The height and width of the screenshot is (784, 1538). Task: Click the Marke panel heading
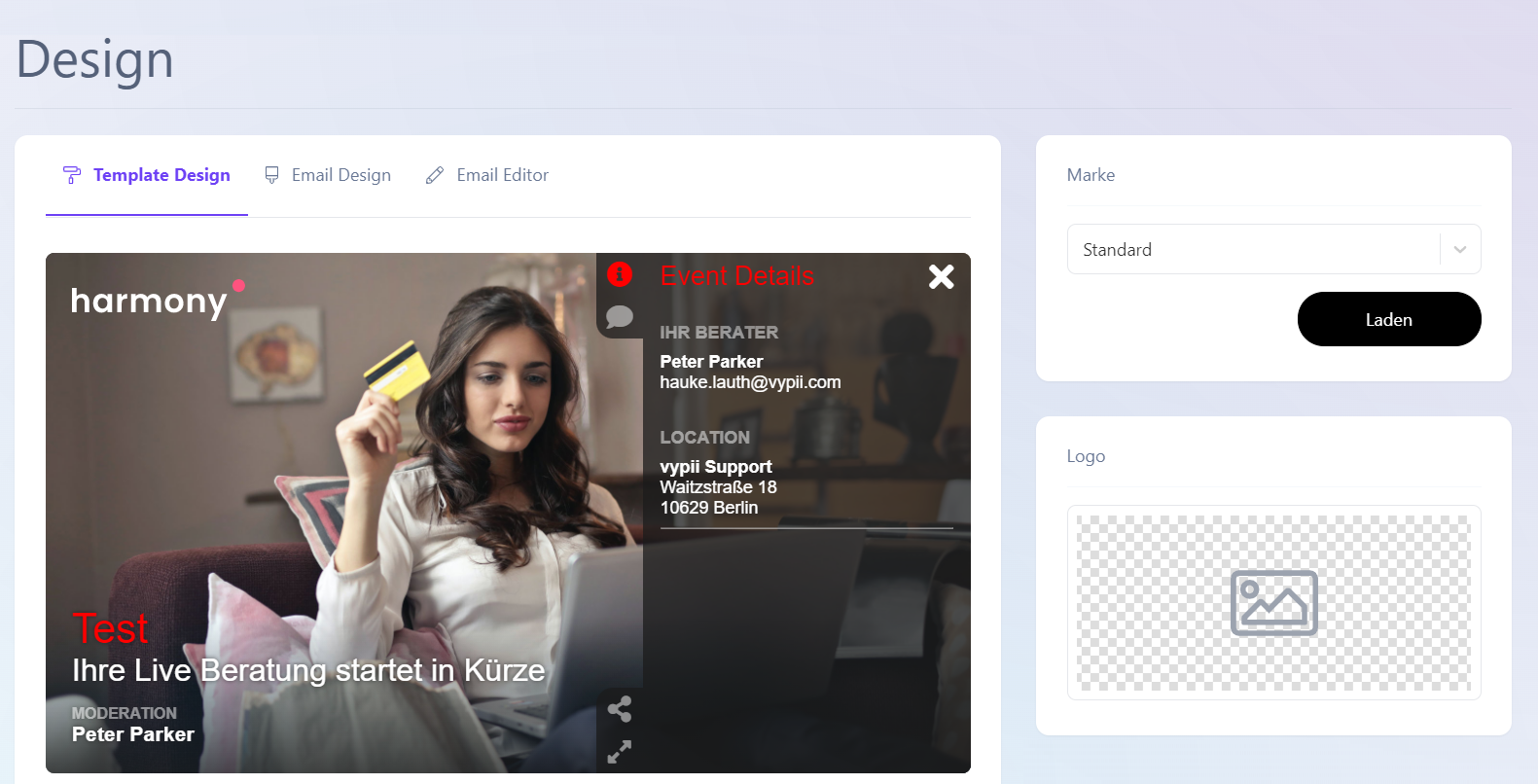1091,175
